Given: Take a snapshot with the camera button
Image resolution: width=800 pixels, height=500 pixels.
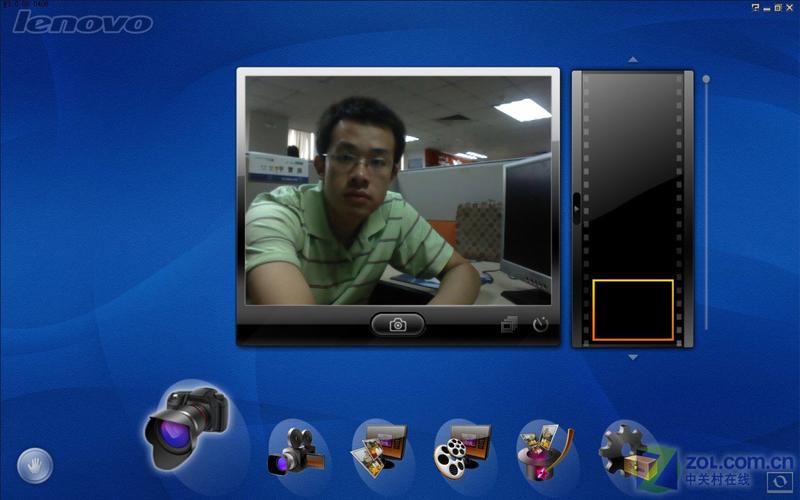Looking at the screenshot, I should coord(398,324).
